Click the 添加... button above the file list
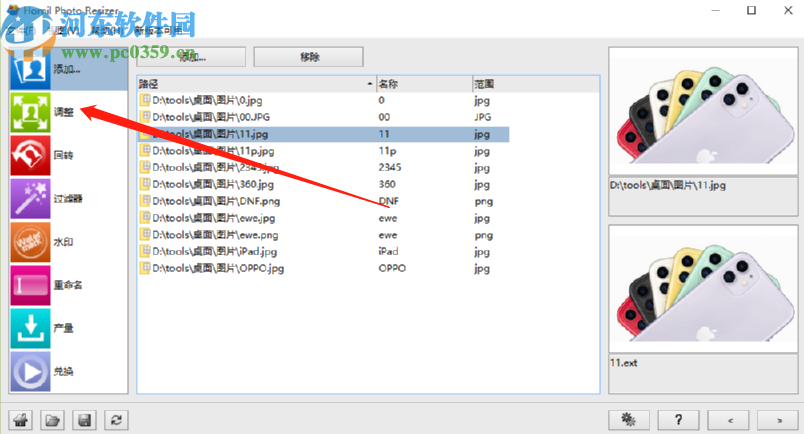This screenshot has height=434, width=804. point(191,57)
